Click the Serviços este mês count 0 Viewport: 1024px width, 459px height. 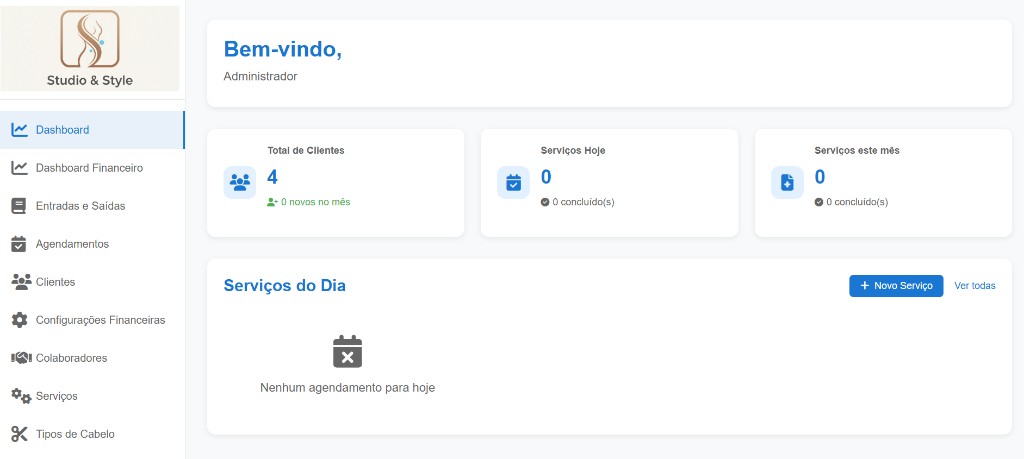(820, 177)
